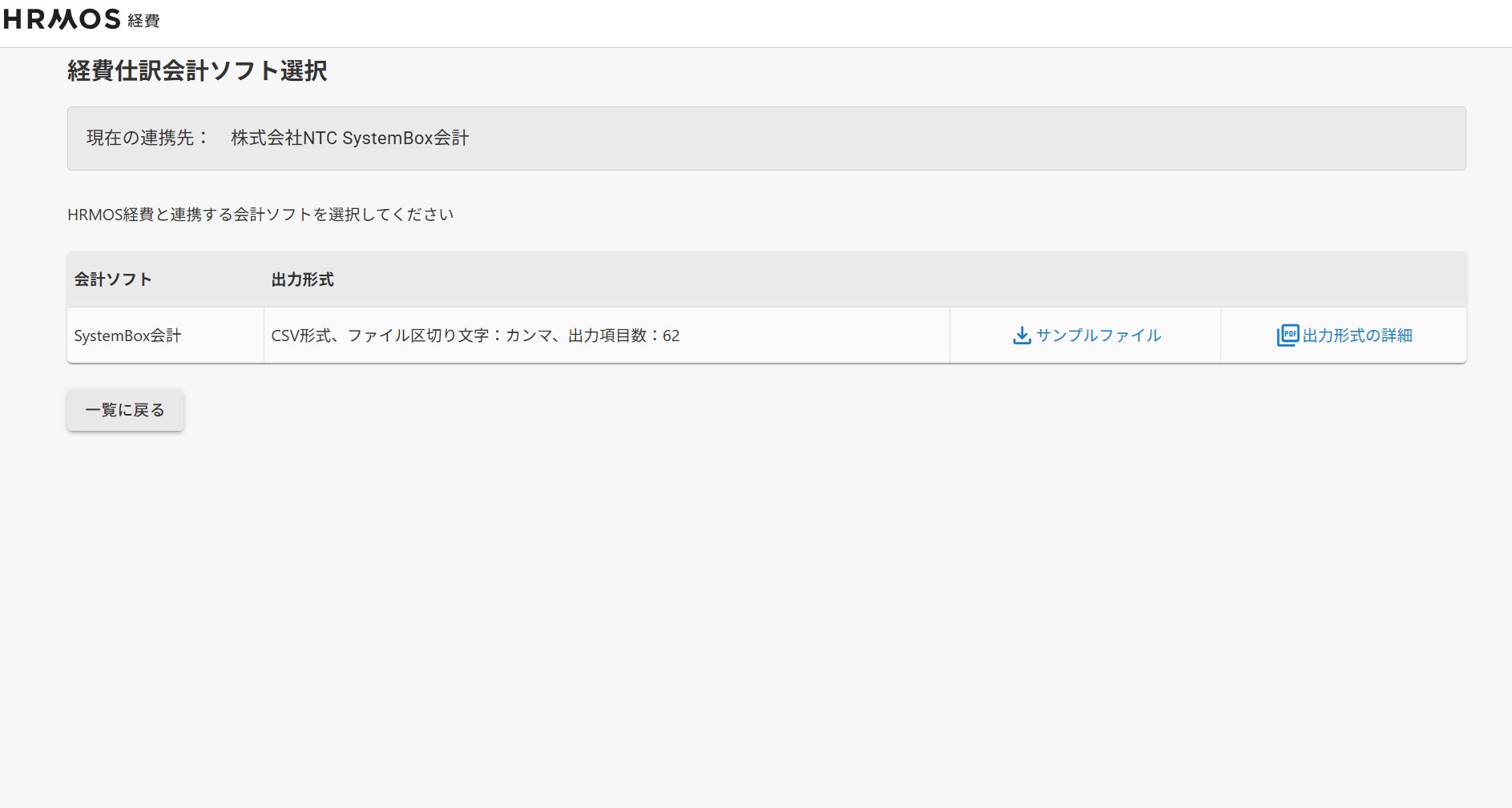This screenshot has width=1512, height=808.
Task: Click the download icon beside サンプルファイル
Action: click(1022, 336)
